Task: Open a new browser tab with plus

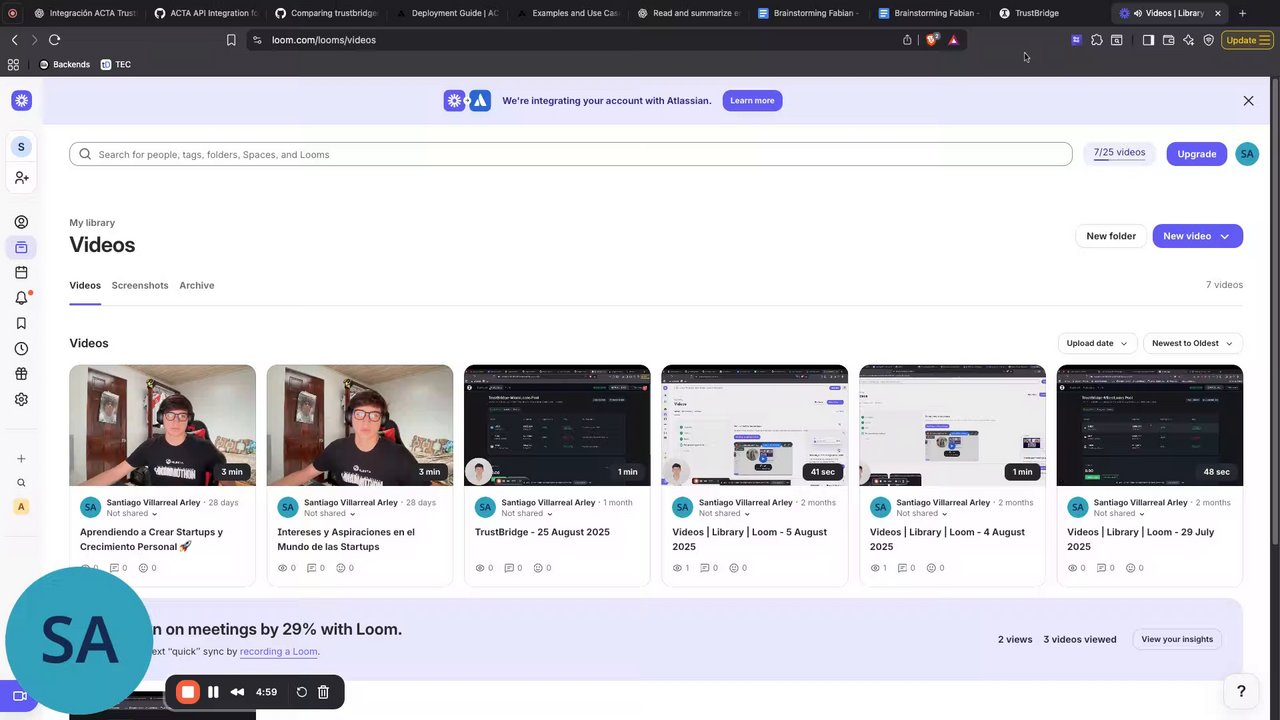Action: (1242, 13)
